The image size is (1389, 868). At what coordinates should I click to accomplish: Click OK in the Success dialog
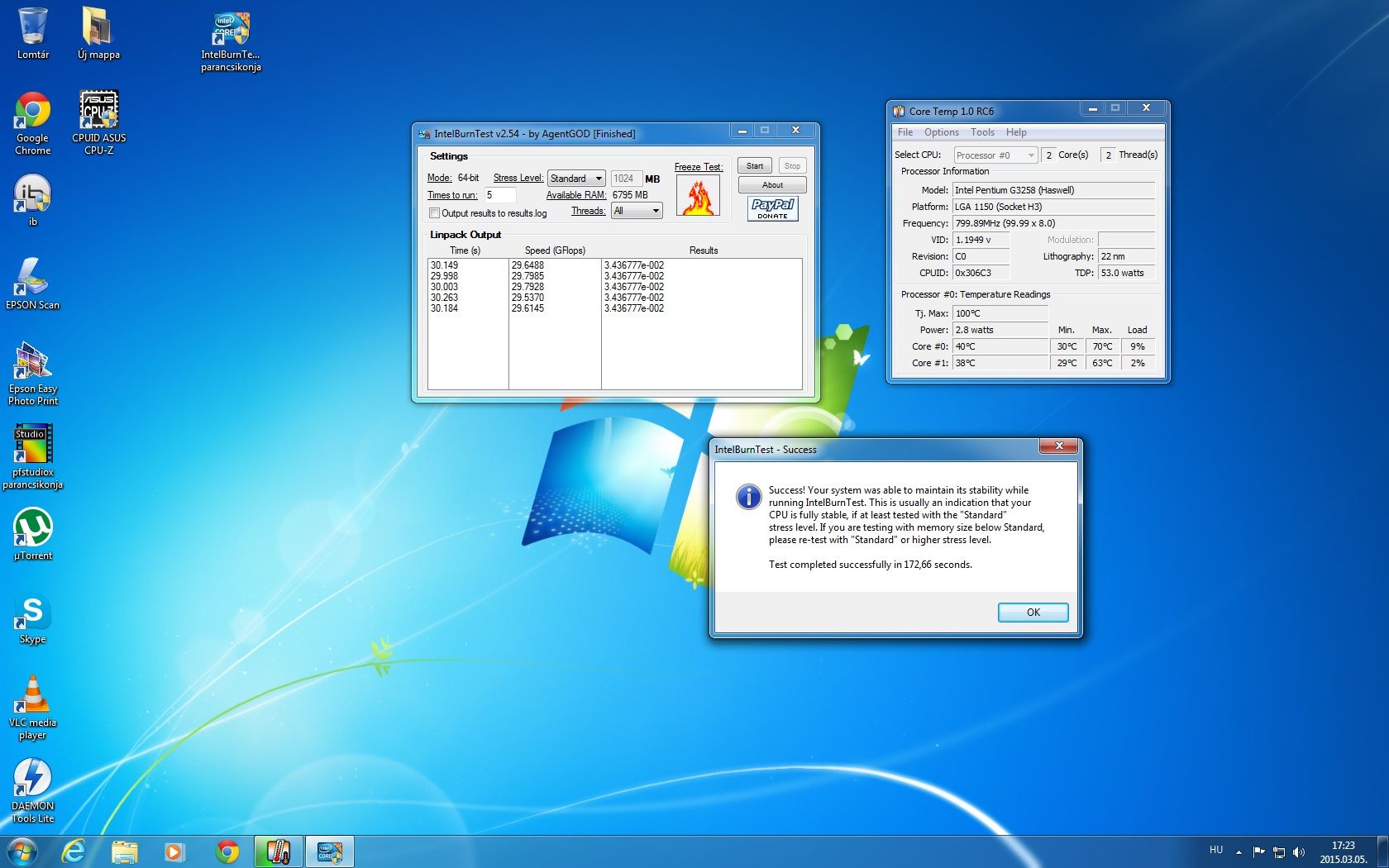pyautogui.click(x=1033, y=613)
